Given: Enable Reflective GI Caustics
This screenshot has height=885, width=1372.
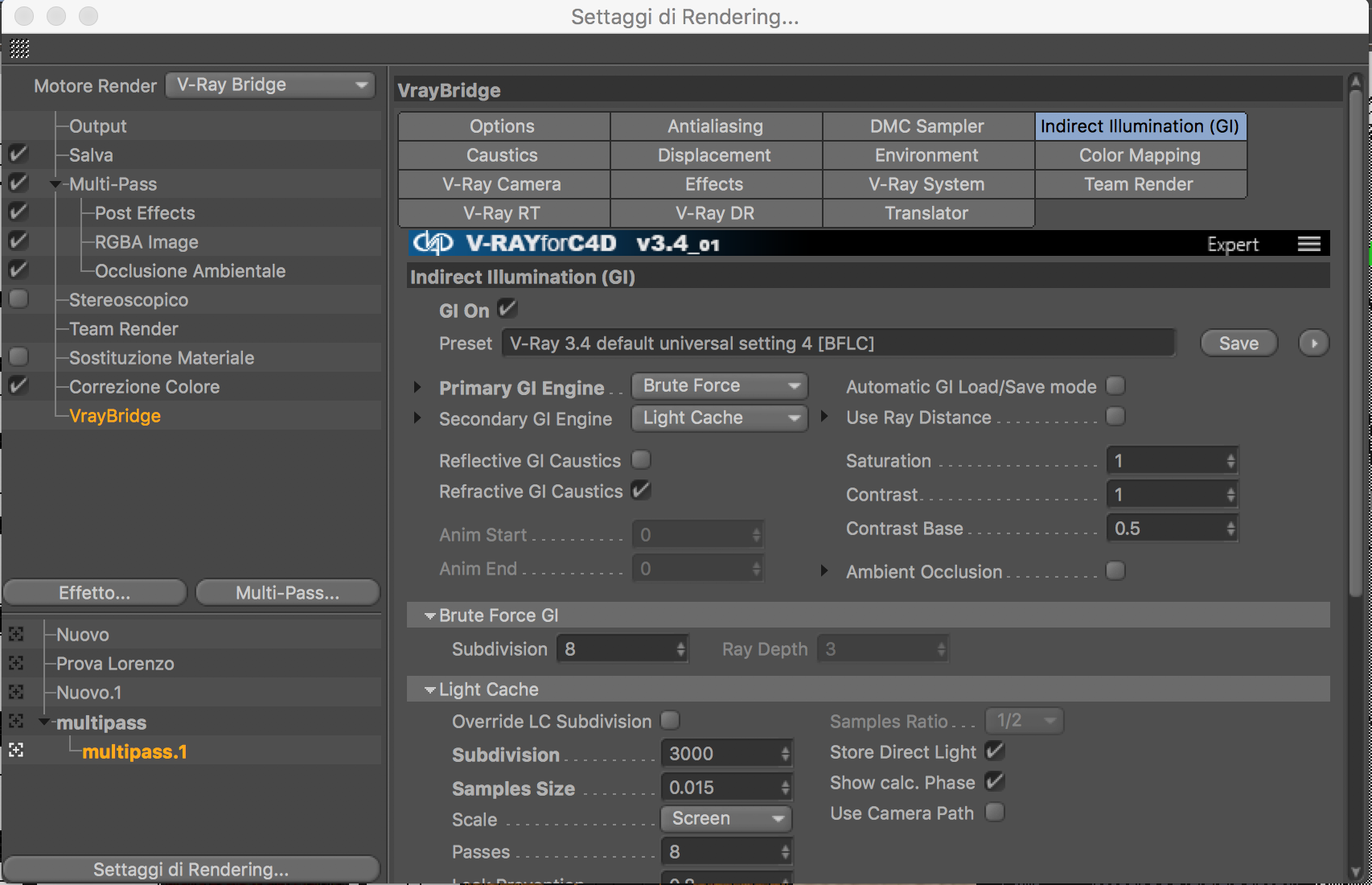Looking at the screenshot, I should click(641, 459).
